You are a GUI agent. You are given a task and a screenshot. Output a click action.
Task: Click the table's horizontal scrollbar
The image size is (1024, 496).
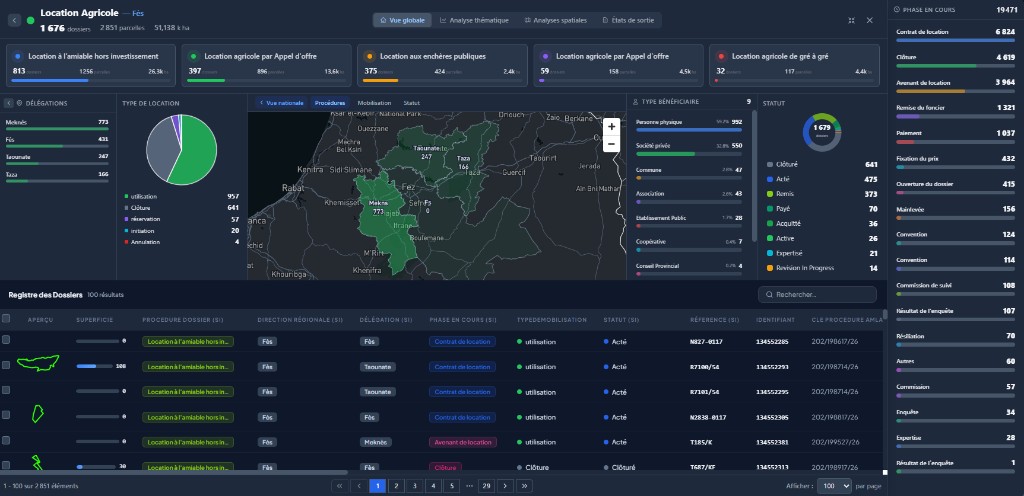pyautogui.click(x=174, y=473)
